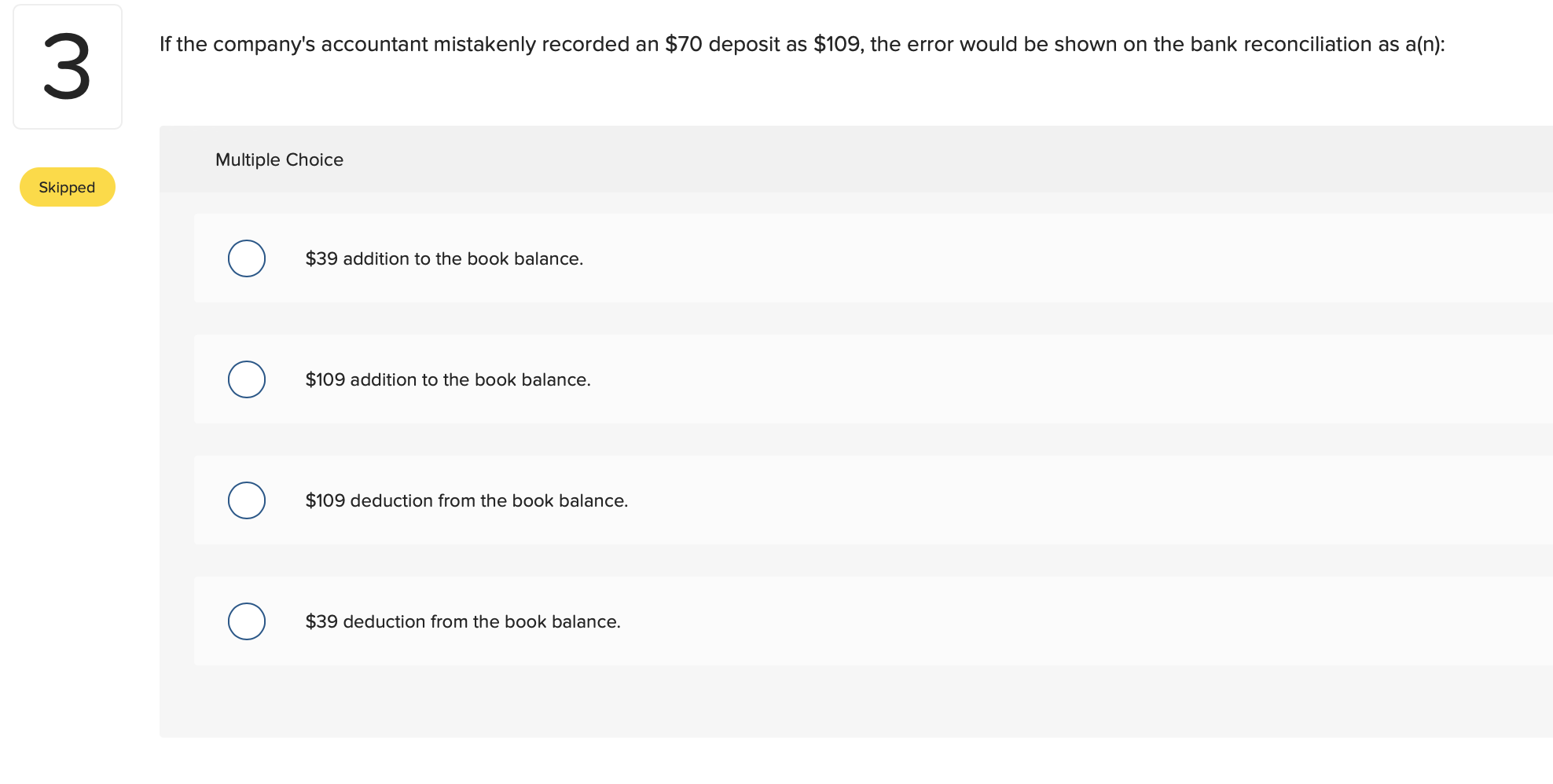The width and height of the screenshot is (1553, 784).
Task: Select the $109 addition to book balance option
Action: [247, 379]
